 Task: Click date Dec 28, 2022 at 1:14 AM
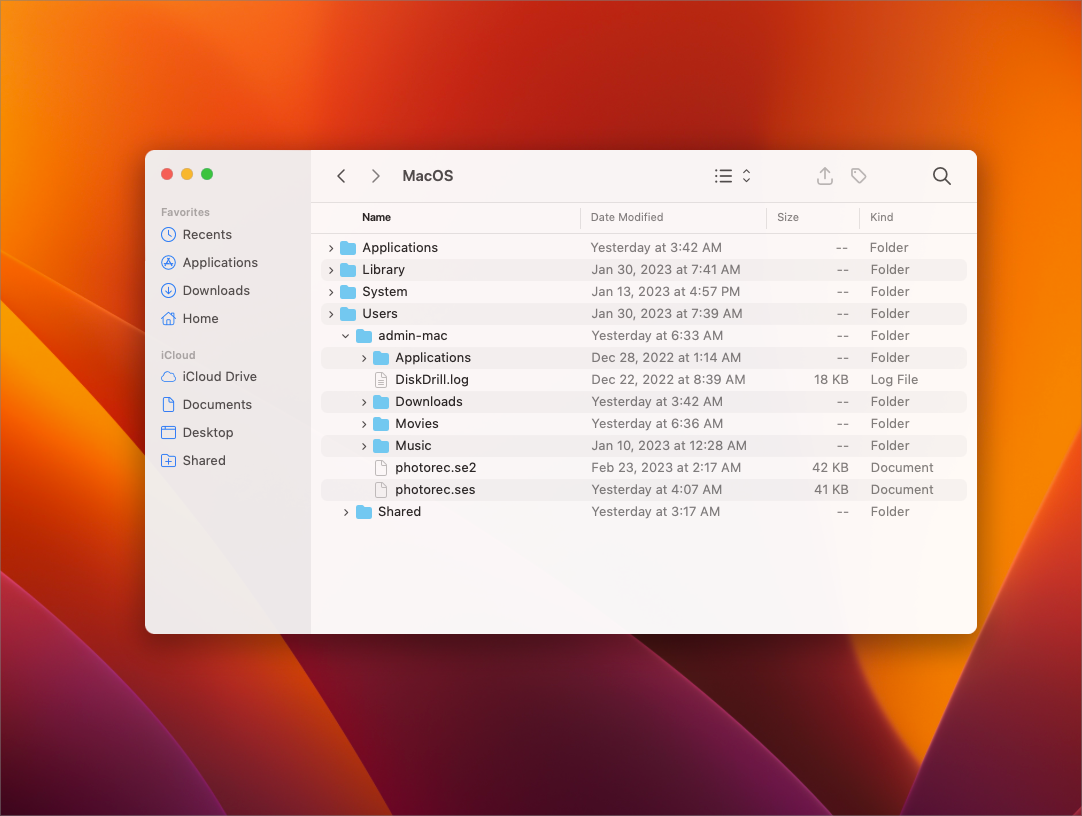666,357
